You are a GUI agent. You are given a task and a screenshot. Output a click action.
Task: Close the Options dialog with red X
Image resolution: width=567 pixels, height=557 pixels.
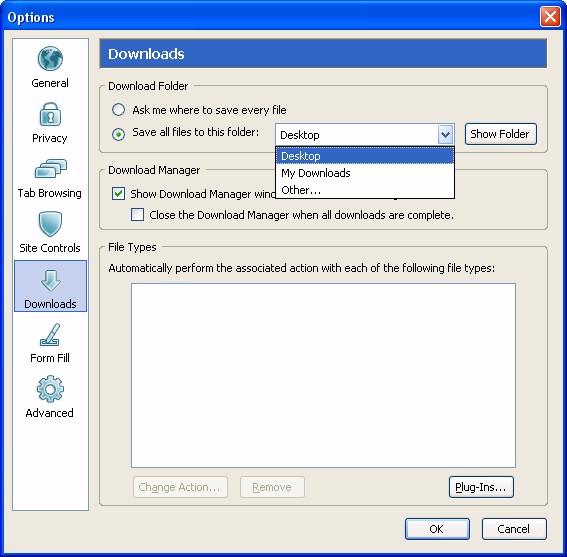[x=550, y=17]
